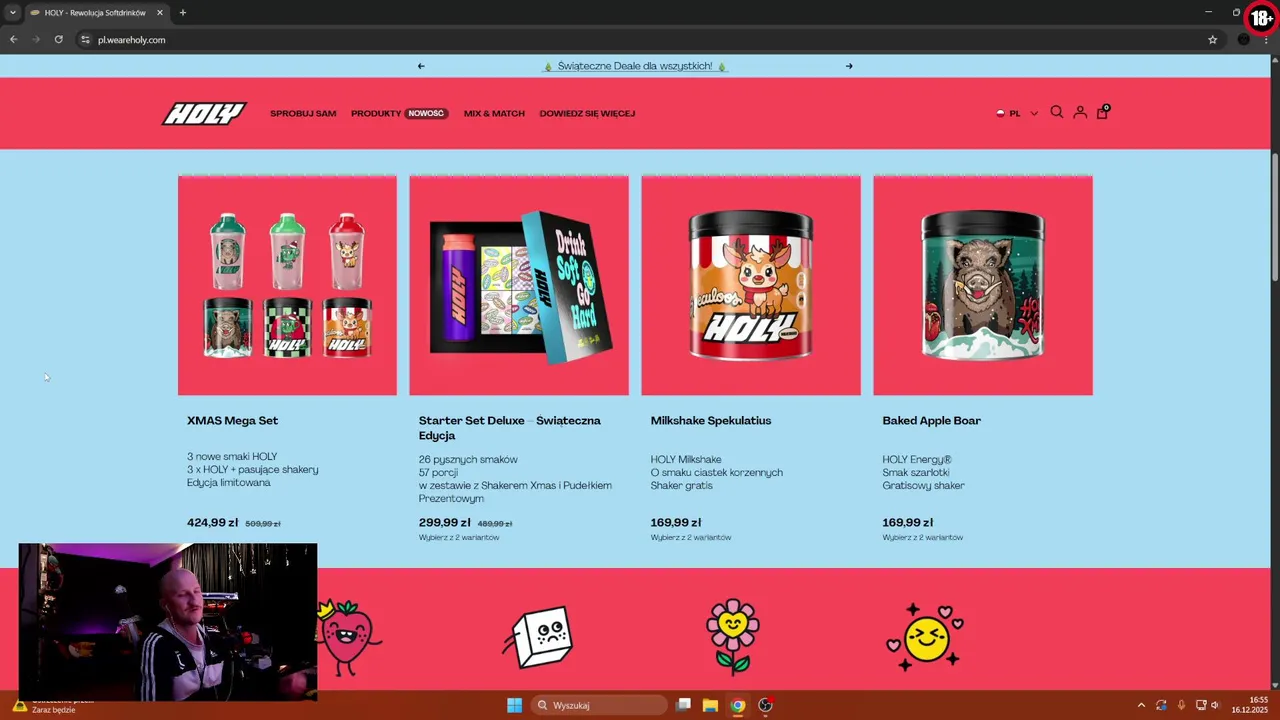1280x720 pixels.
Task: Click the NOWOŚĆ badge next to PRODUKTY
Action: [426, 113]
